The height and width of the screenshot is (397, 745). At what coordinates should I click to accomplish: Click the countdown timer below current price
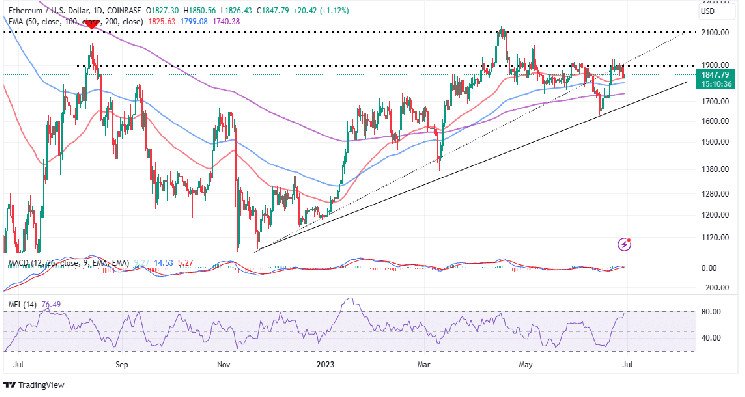715,84
